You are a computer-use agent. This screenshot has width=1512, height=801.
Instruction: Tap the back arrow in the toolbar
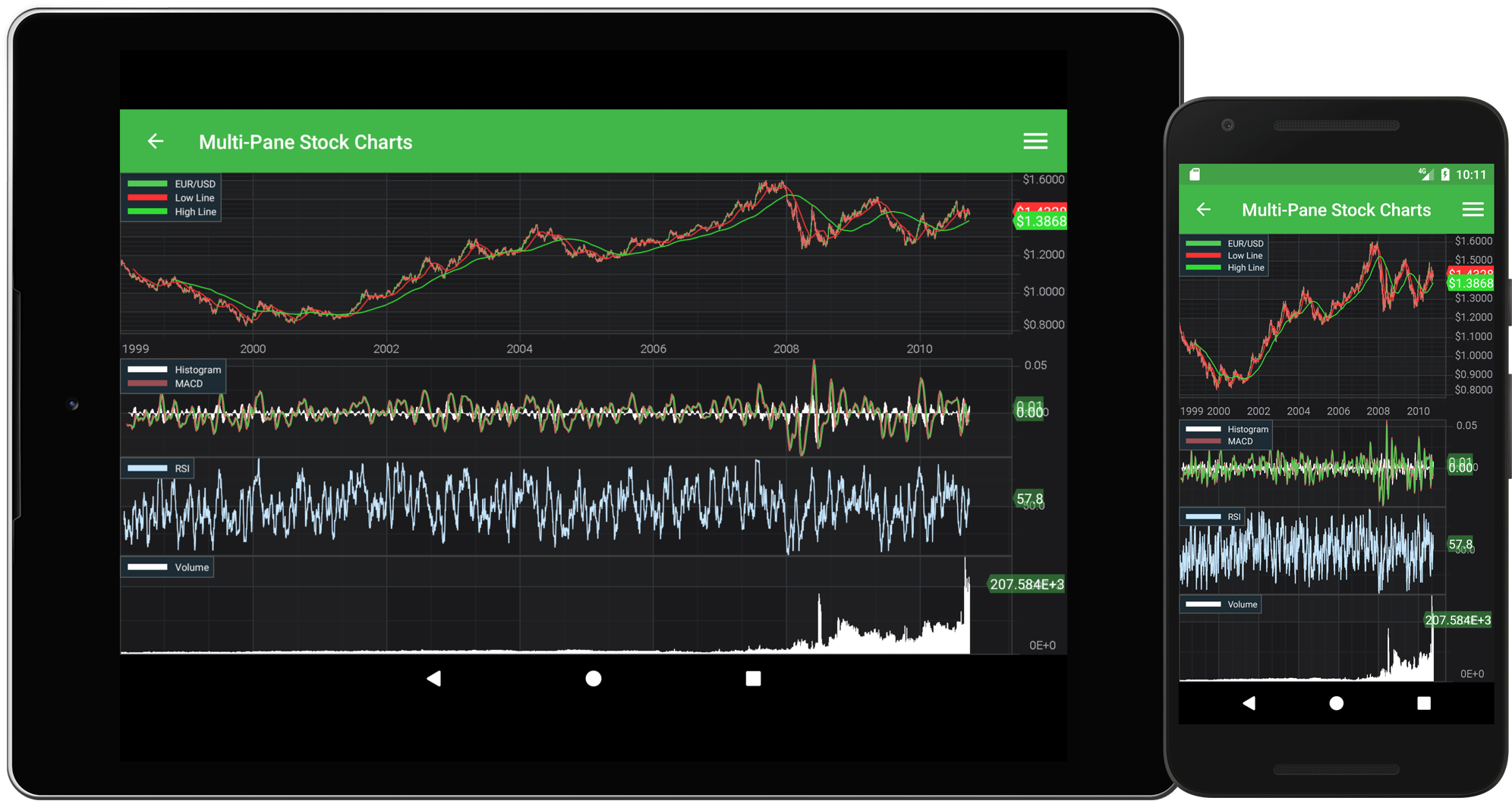pos(156,141)
